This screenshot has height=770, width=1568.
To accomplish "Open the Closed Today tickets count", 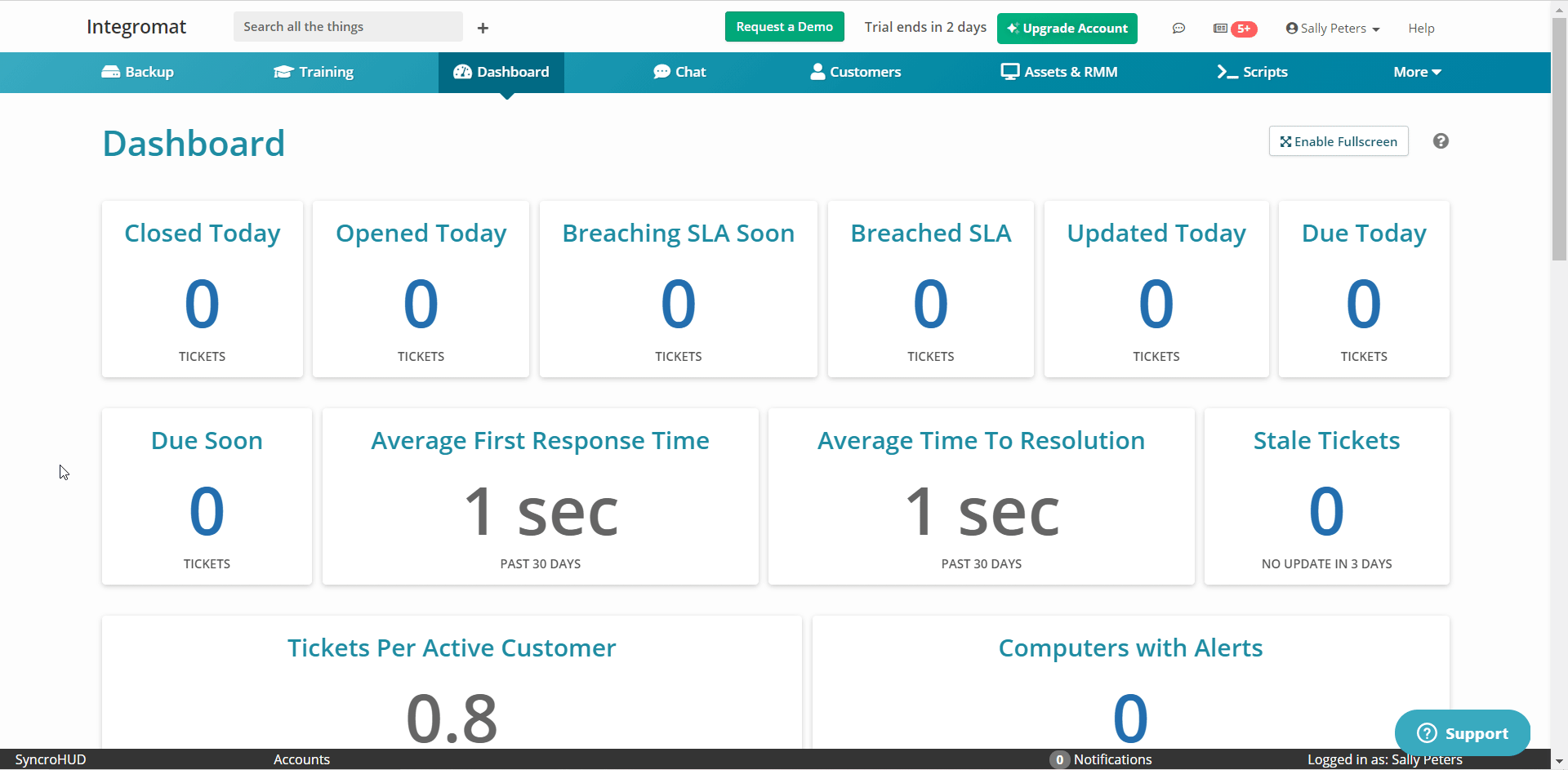I will [203, 304].
